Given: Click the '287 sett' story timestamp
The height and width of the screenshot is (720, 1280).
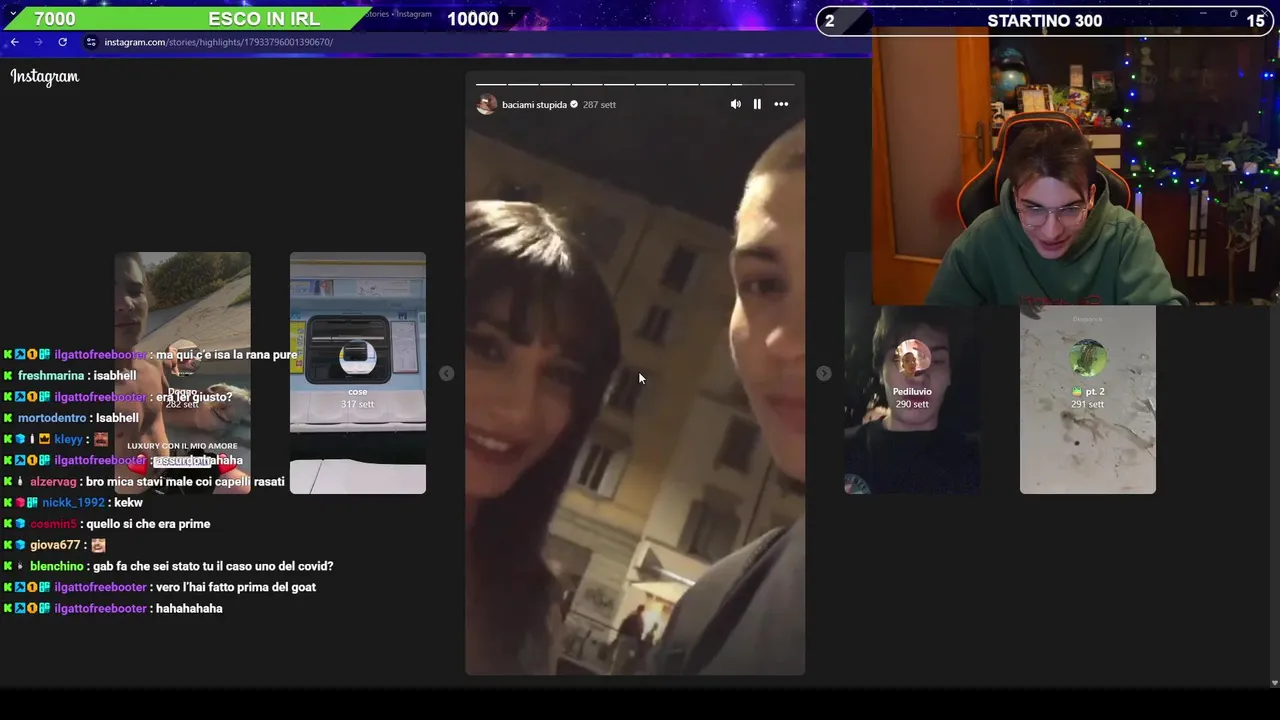Looking at the screenshot, I should (599, 104).
